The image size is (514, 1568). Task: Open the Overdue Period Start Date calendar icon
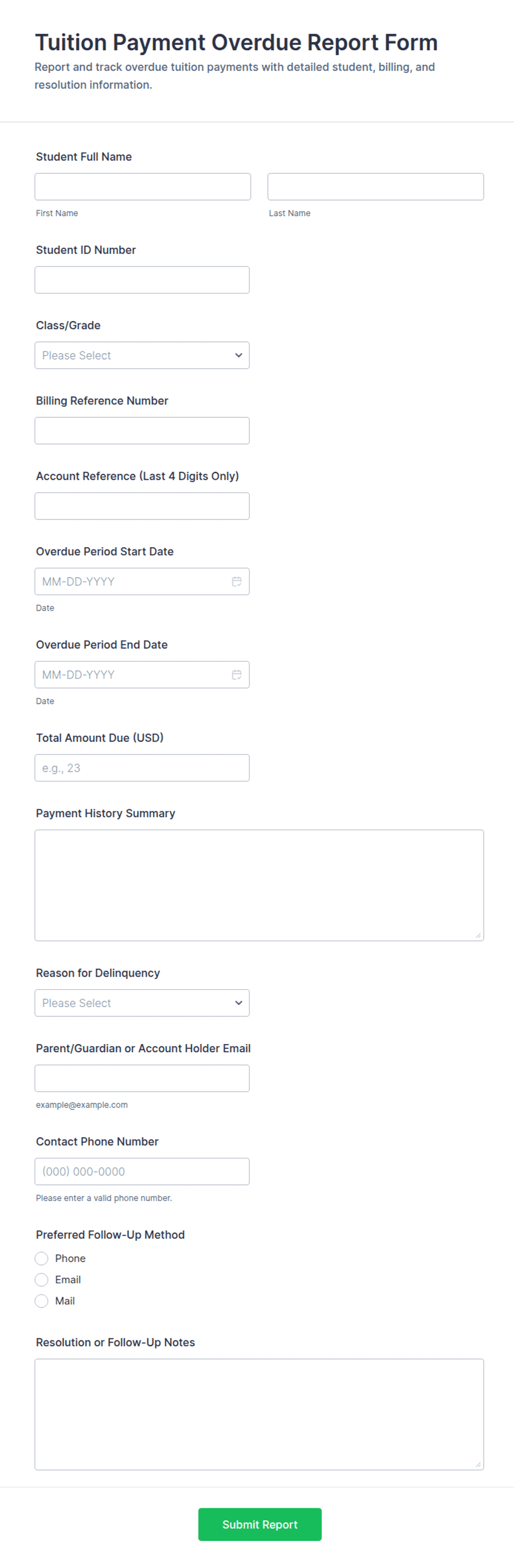coord(237,581)
